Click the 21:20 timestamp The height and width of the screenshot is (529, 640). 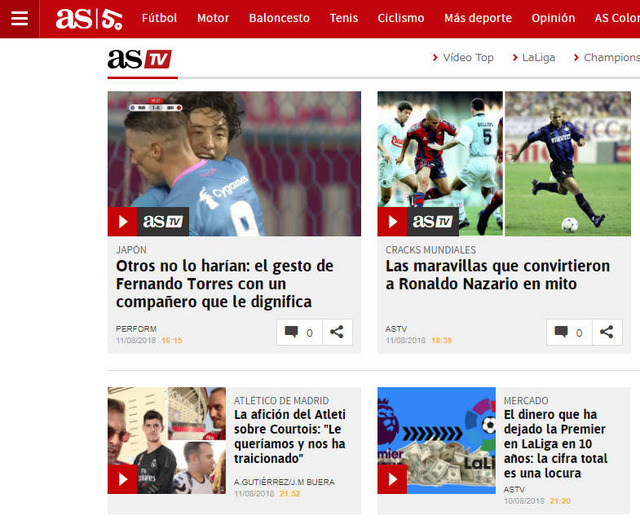pyautogui.click(x=560, y=501)
